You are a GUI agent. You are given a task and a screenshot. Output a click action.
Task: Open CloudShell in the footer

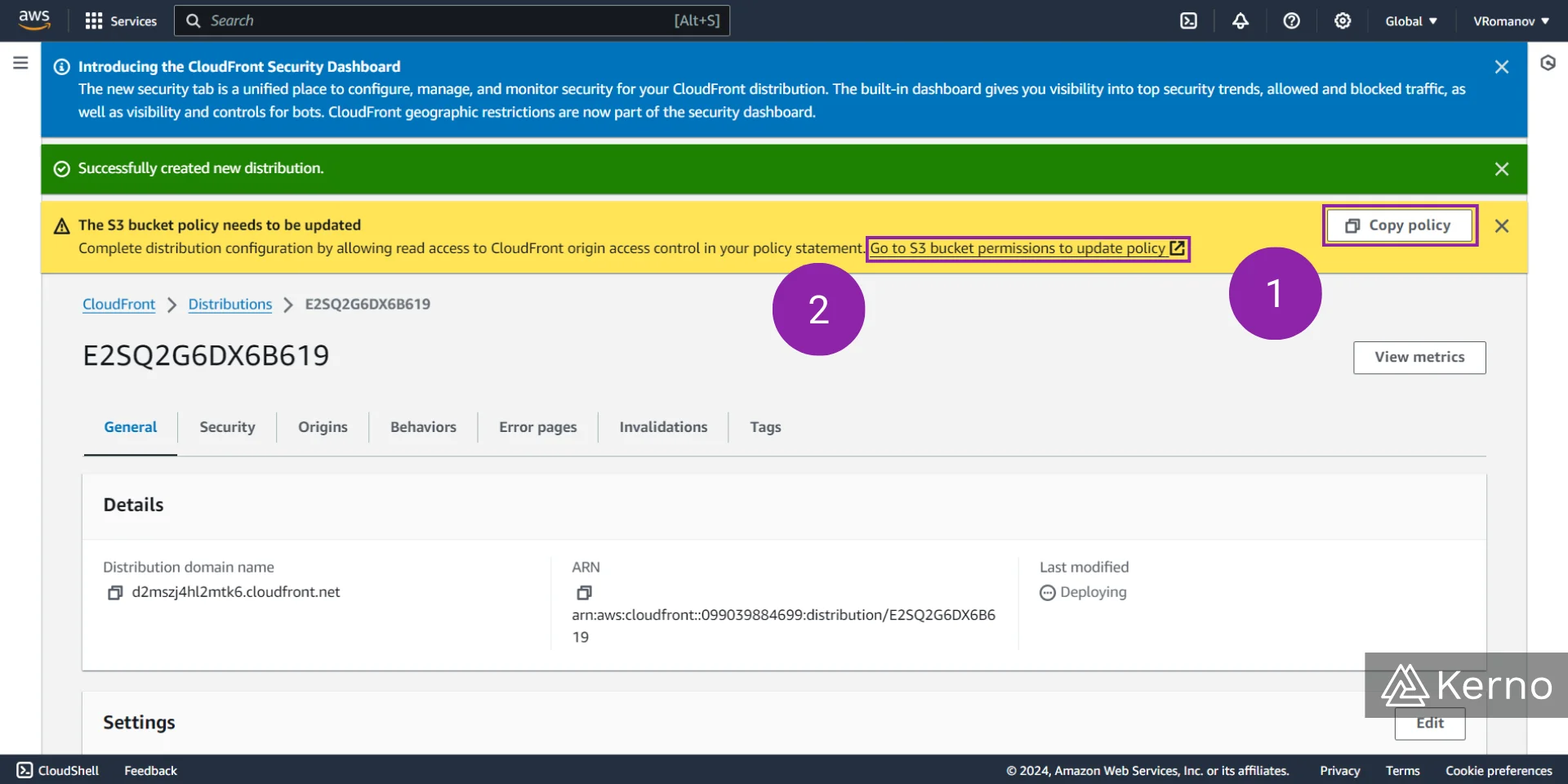point(58,770)
